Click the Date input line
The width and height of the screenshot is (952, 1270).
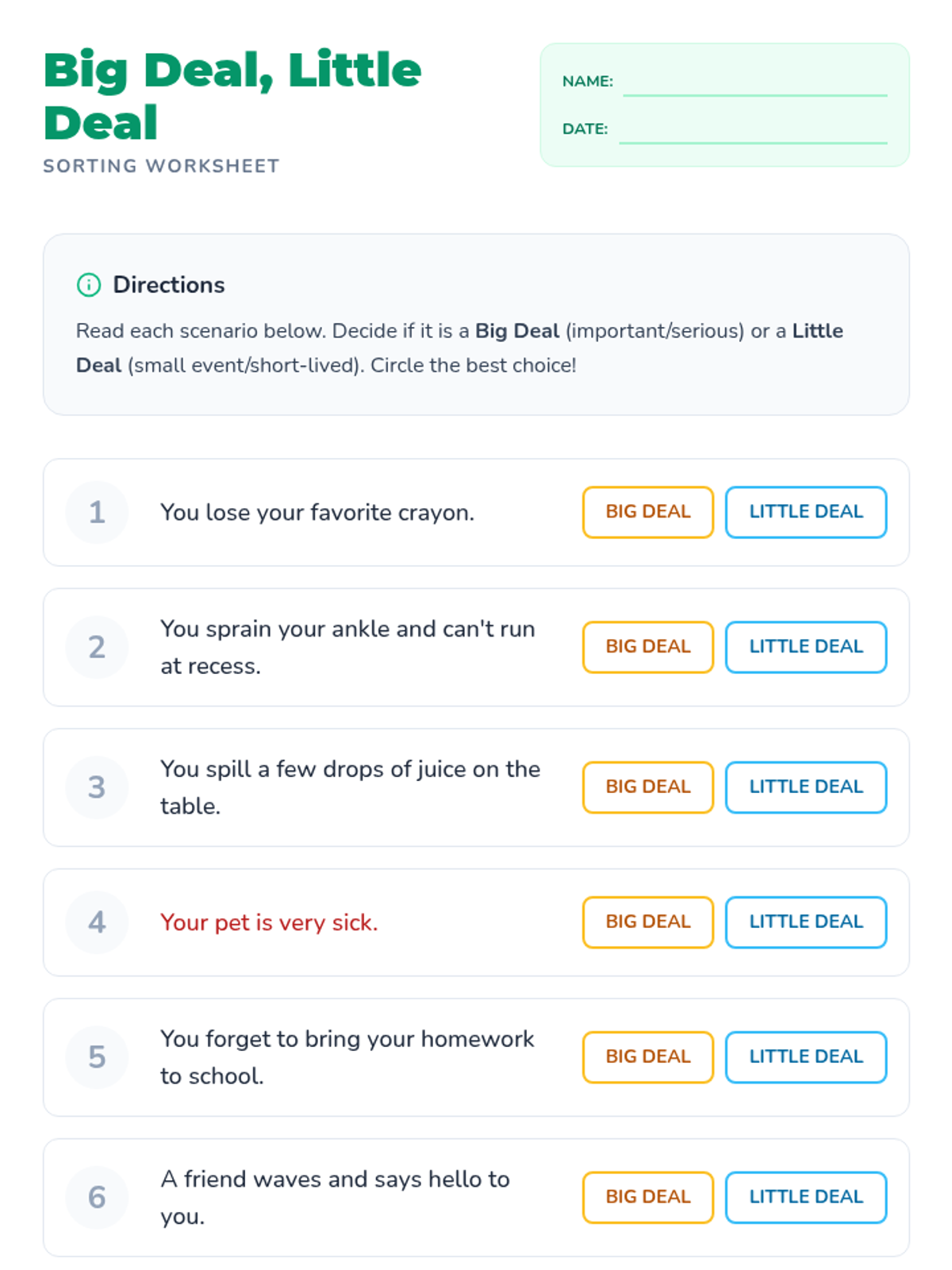click(753, 131)
